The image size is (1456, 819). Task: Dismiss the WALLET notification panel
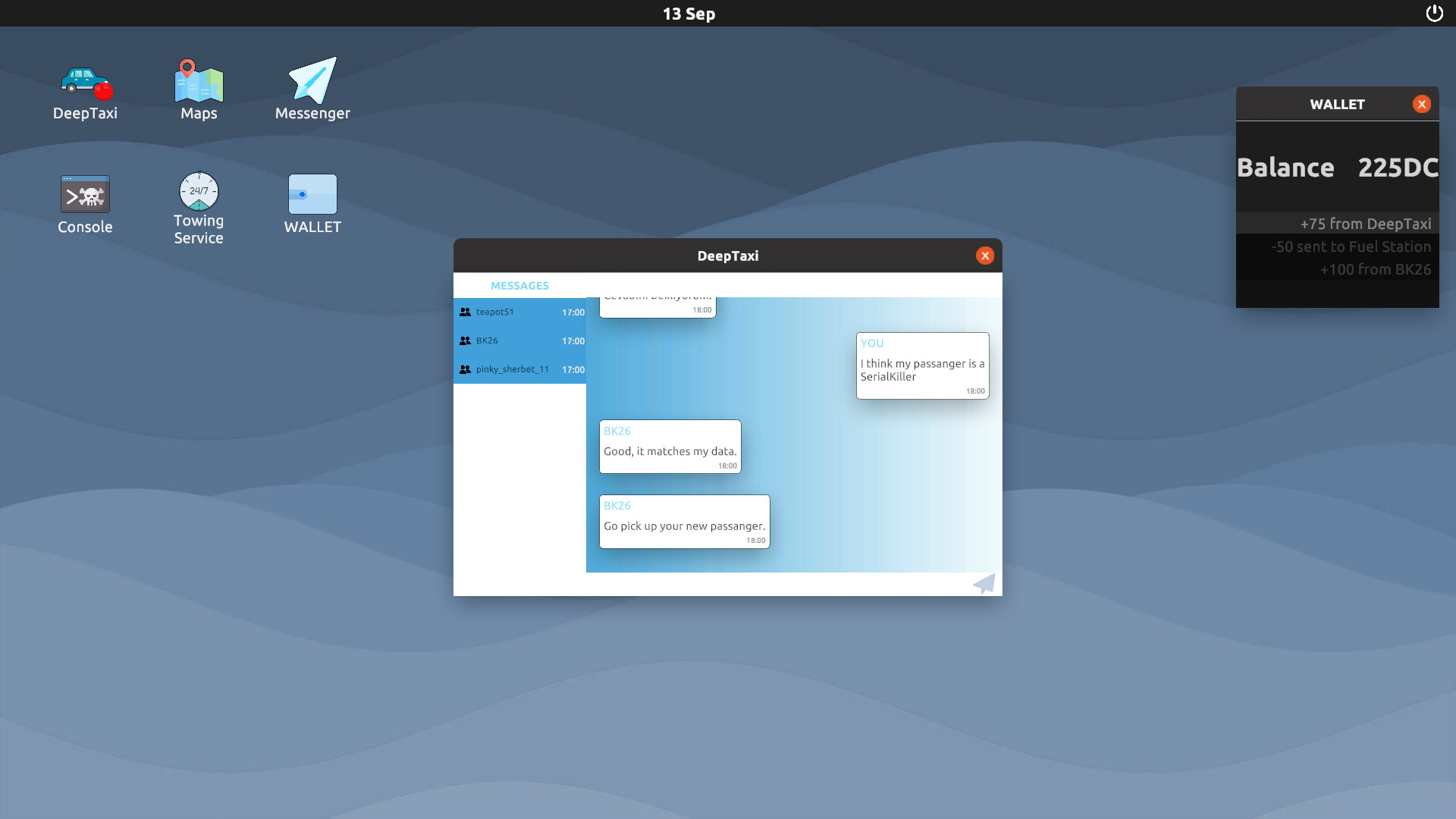click(x=1421, y=104)
